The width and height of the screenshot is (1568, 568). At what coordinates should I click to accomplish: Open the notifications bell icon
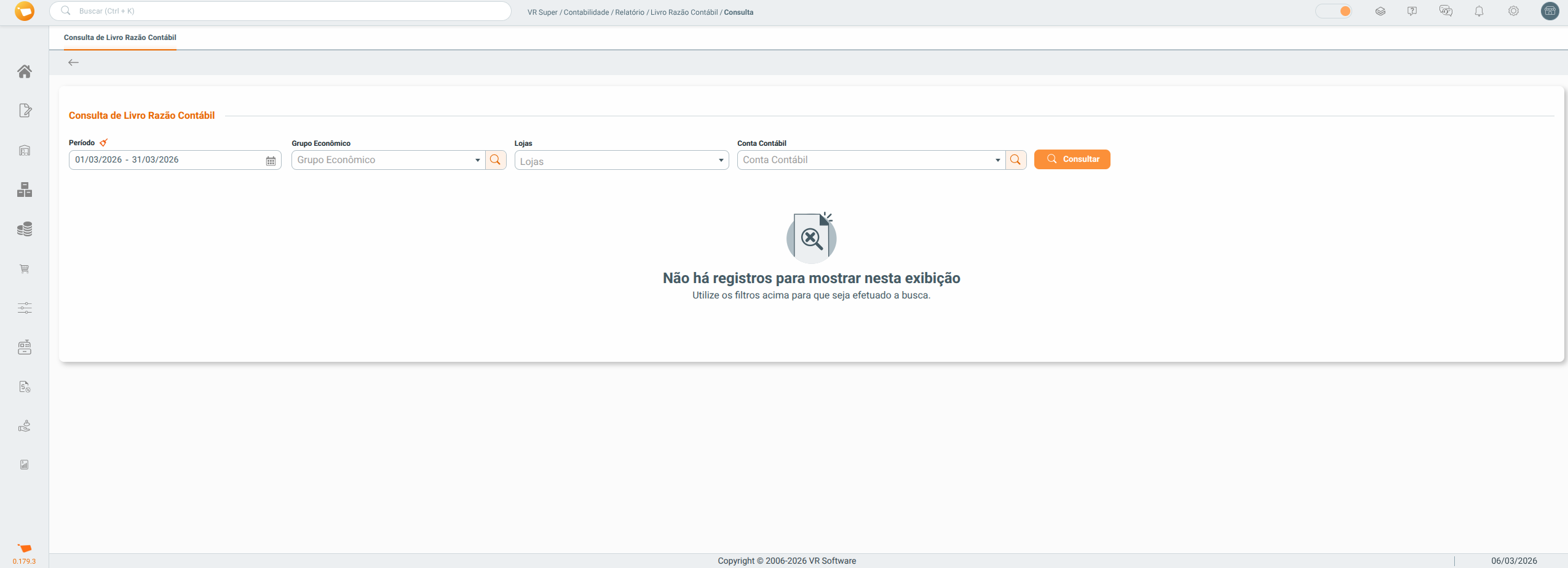tap(1479, 11)
